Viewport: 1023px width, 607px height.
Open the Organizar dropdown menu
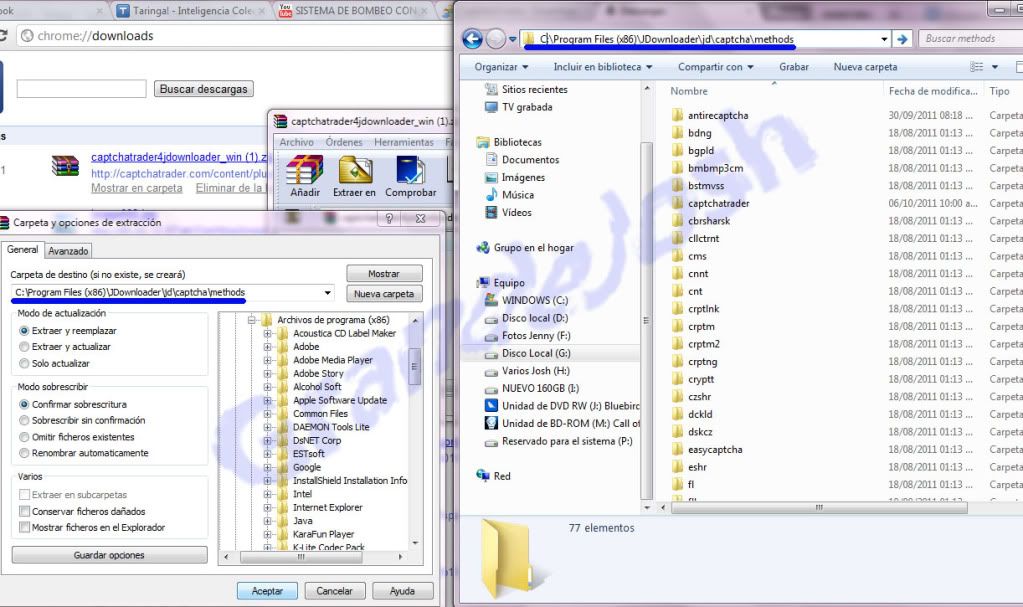[x=502, y=67]
